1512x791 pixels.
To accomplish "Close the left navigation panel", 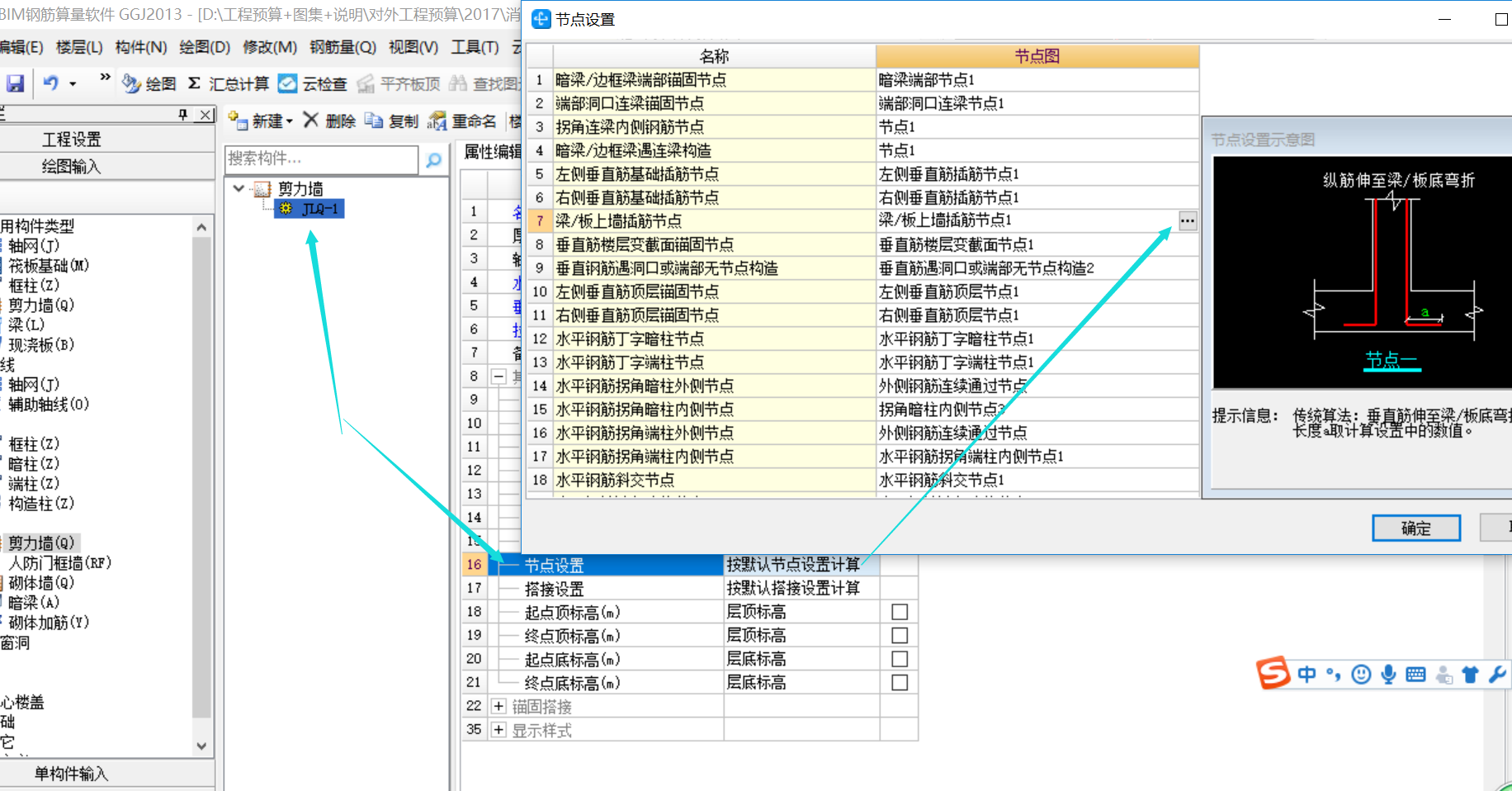I will point(206,115).
